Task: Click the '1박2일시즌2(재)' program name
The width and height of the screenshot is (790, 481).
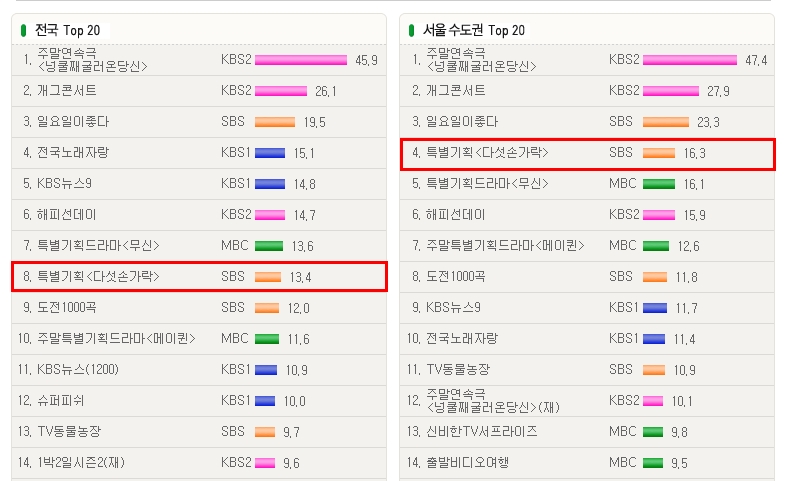Action: (x=81, y=462)
